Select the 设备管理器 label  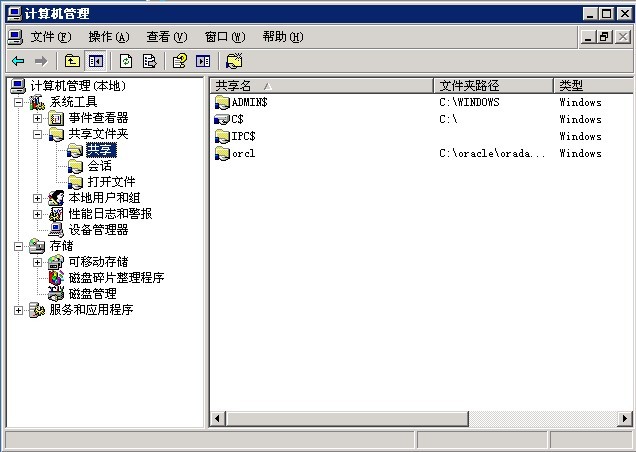pyautogui.click(x=98, y=230)
